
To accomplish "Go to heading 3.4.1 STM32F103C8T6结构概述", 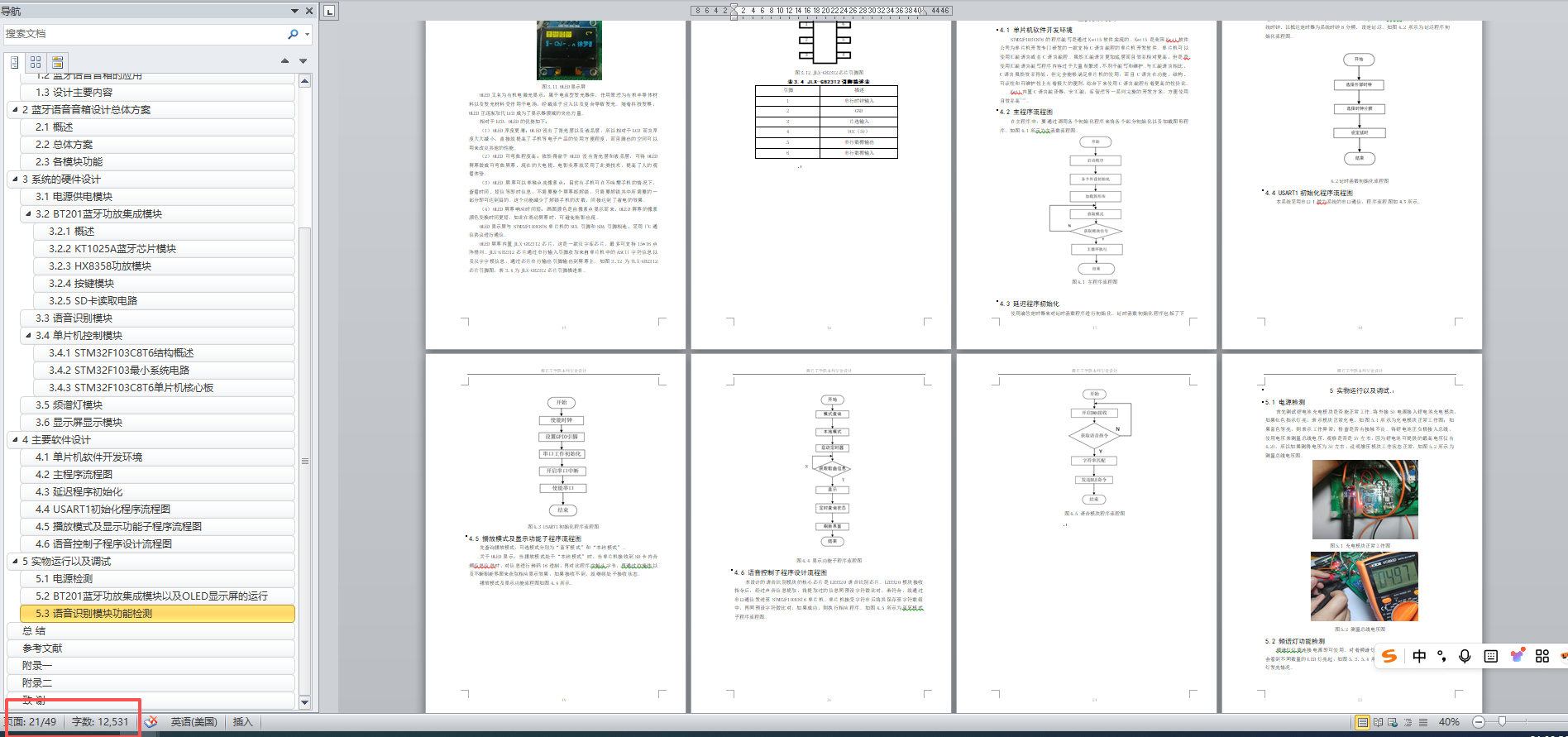I will (164, 352).
